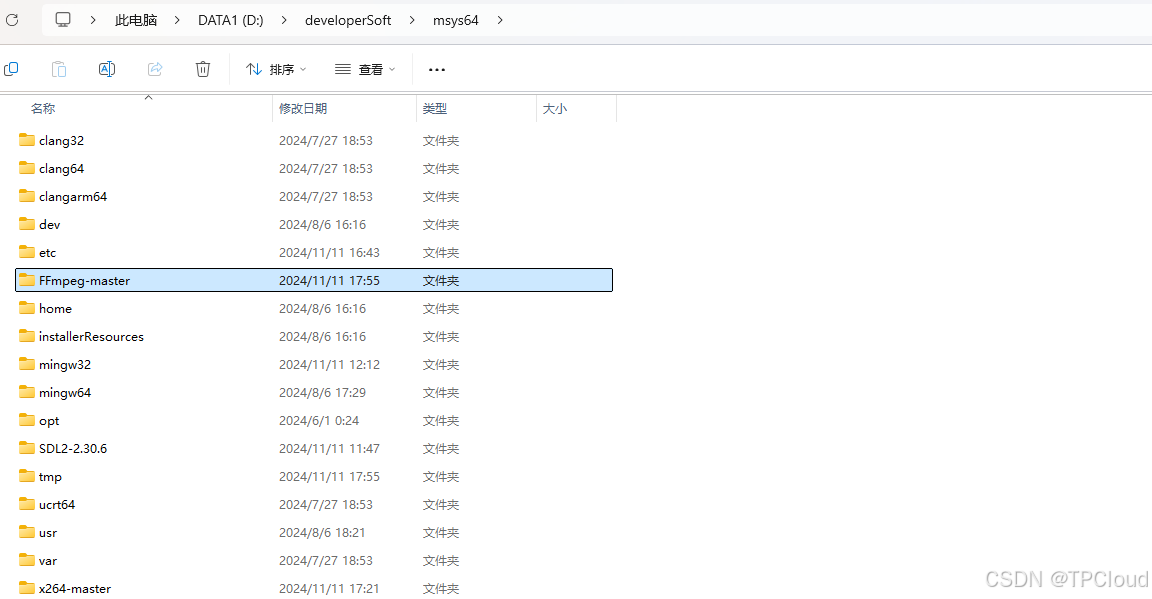The height and width of the screenshot is (599, 1152).
Task: Click the Copy toolbar icon
Action: (x=11, y=69)
